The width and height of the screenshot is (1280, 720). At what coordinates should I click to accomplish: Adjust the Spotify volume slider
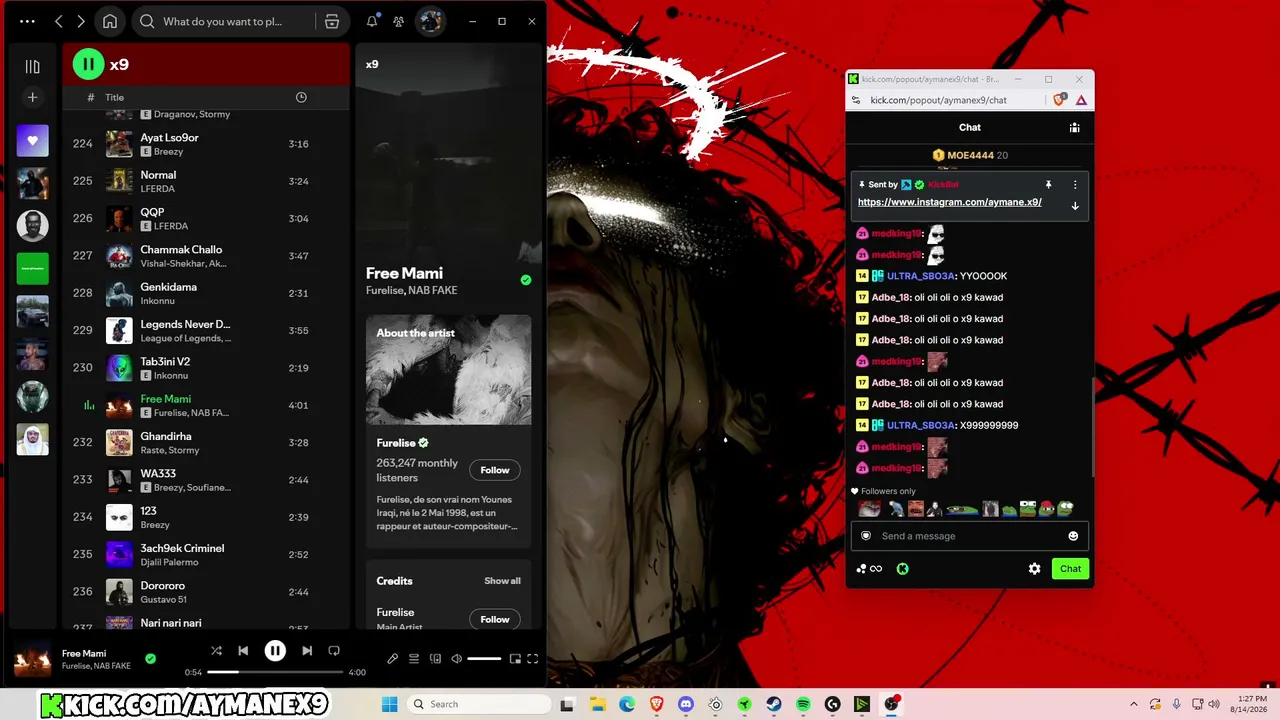tap(484, 659)
